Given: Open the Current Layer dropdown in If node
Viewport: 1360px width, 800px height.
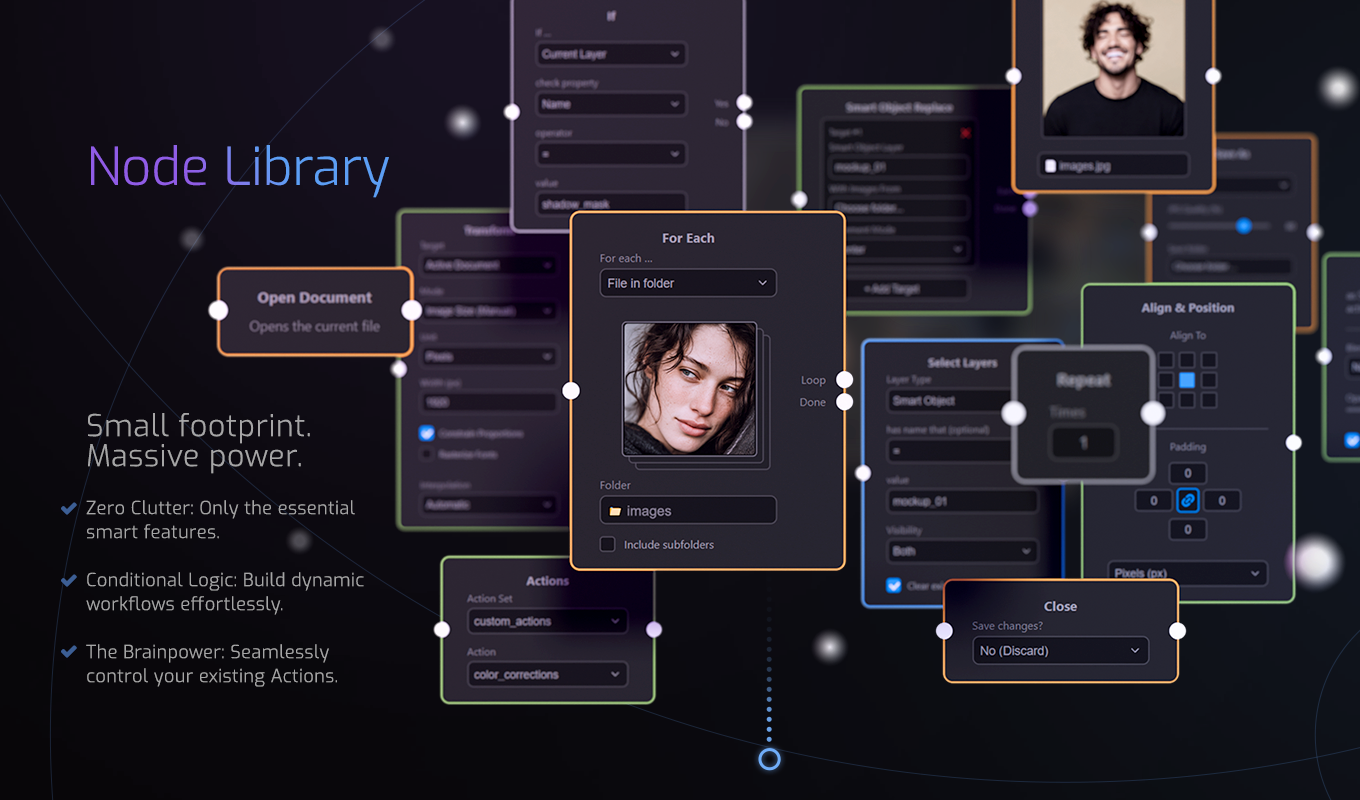Looking at the screenshot, I should click(x=611, y=54).
